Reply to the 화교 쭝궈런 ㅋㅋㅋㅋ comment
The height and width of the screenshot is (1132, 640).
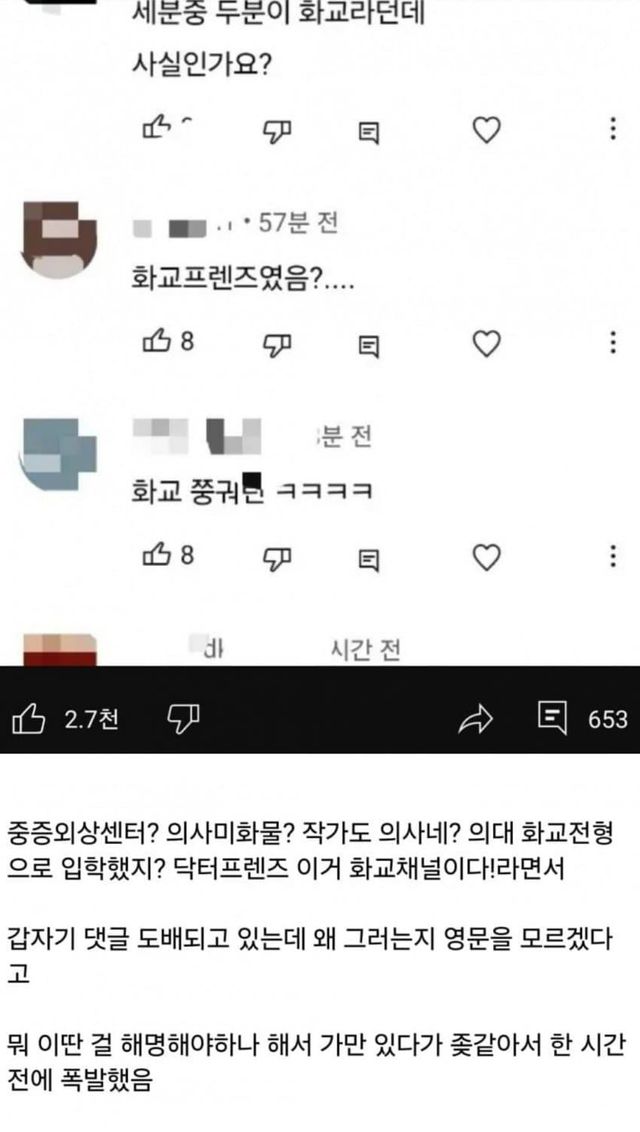pyautogui.click(x=369, y=559)
